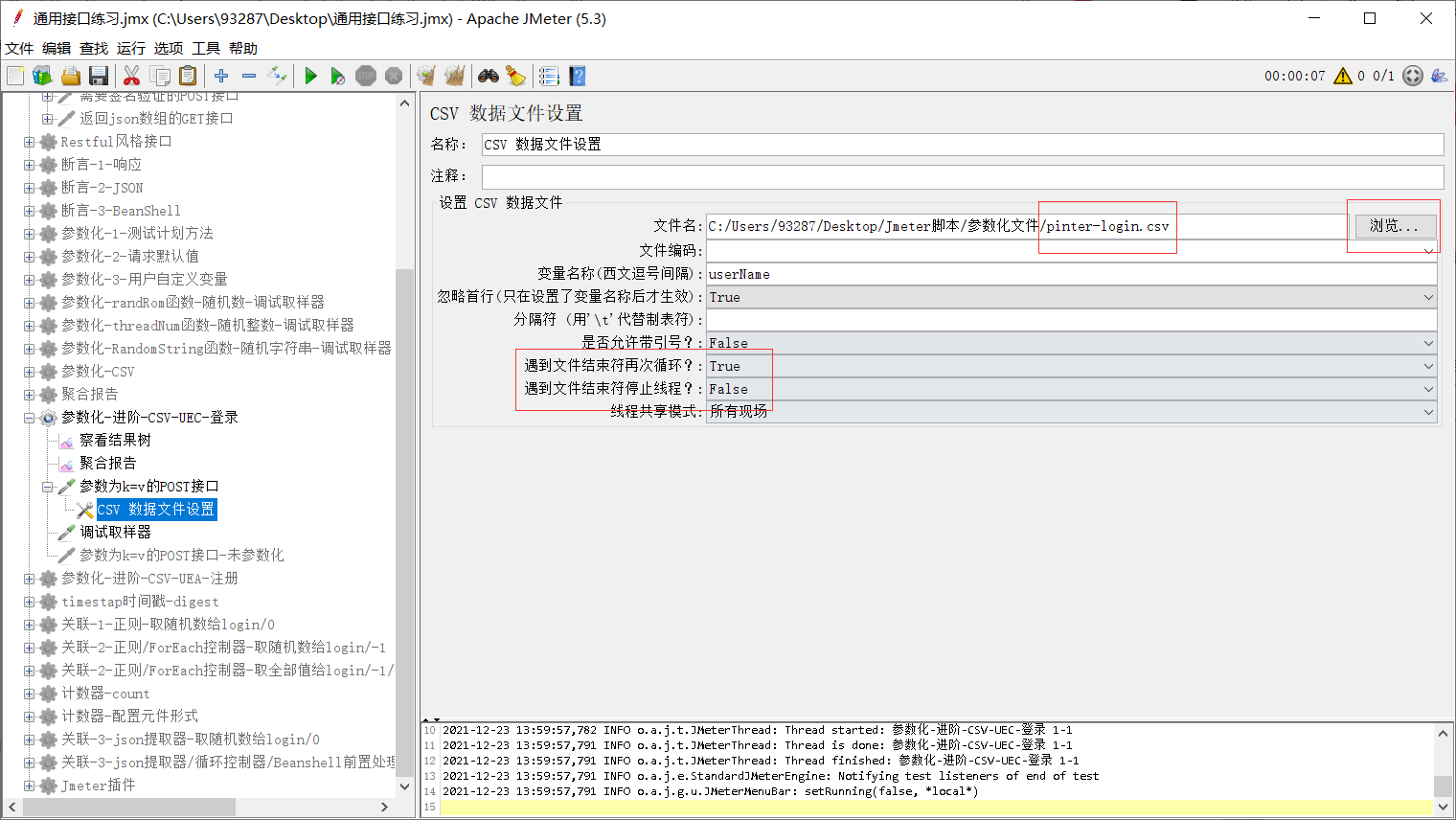Image resolution: width=1456 pixels, height=820 pixels.
Task: Click the Shutdown test icon
Action: [x=394, y=76]
